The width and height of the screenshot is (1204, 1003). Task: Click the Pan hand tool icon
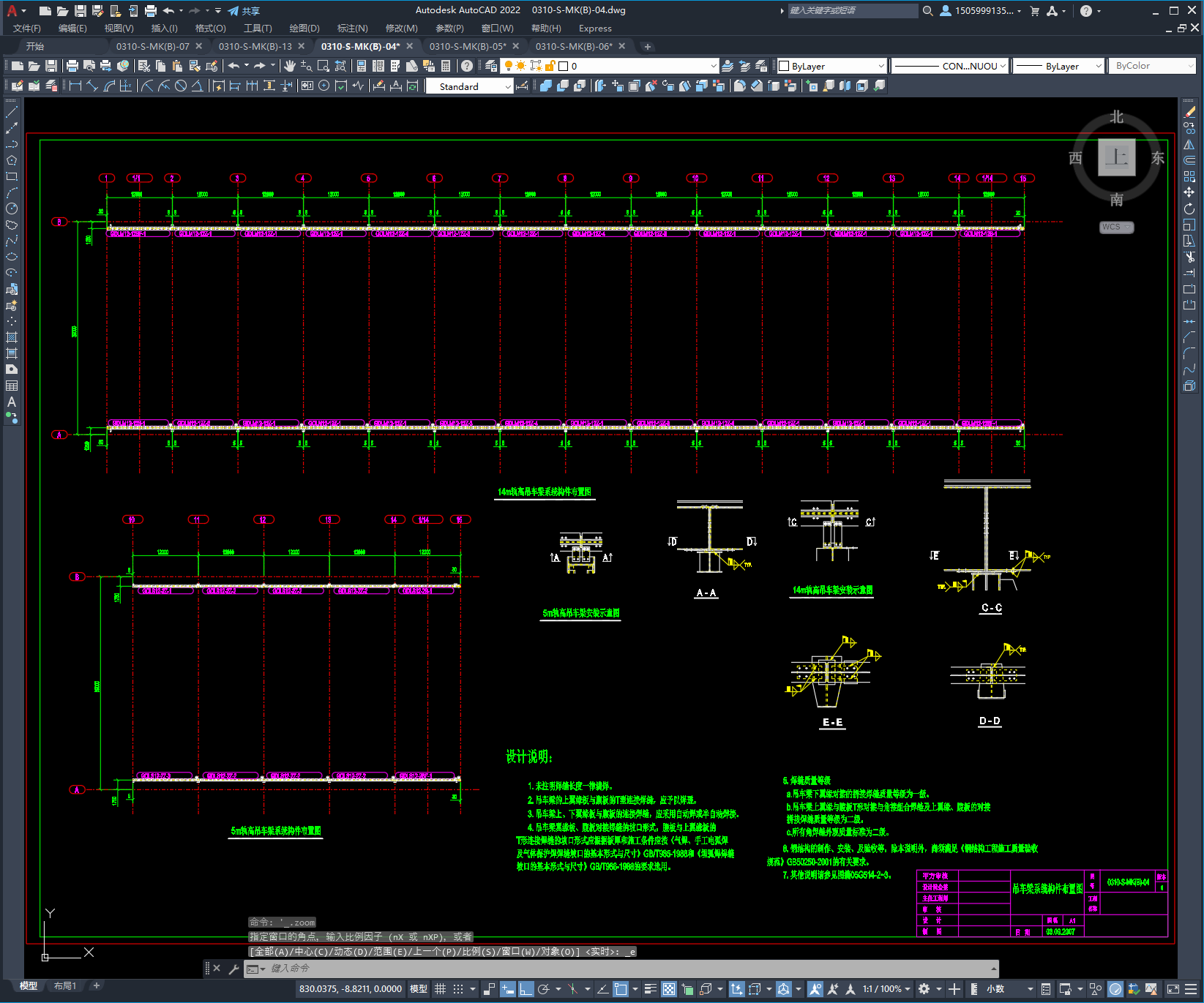290,66
